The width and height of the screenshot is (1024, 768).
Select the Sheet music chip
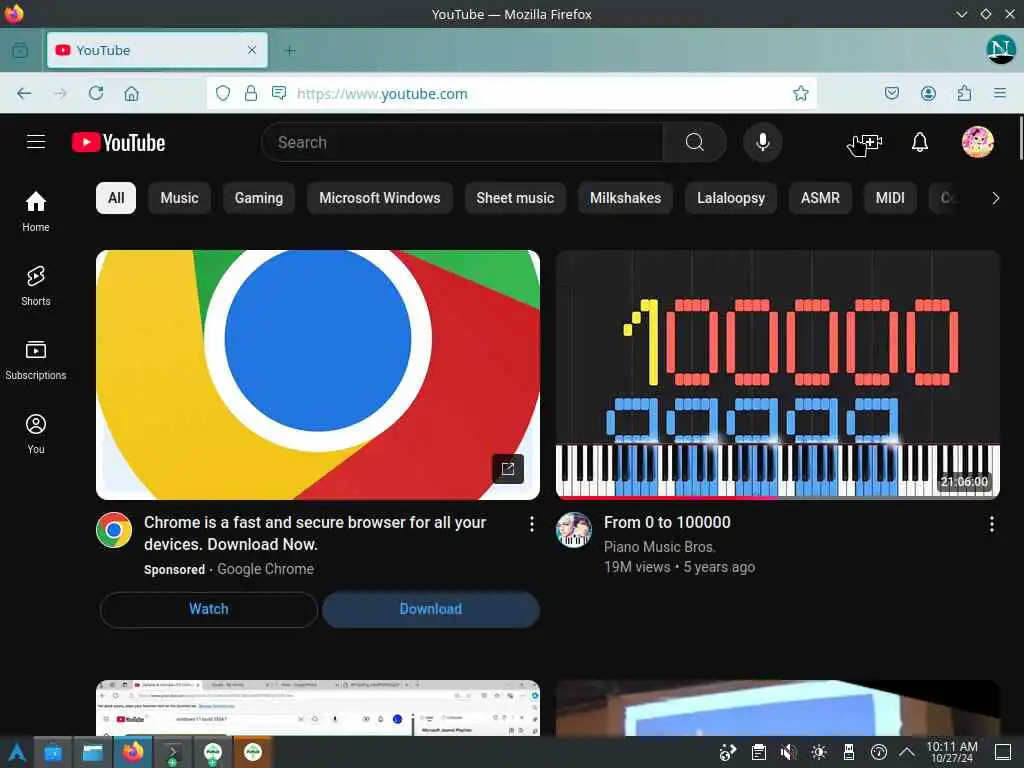[x=515, y=198]
